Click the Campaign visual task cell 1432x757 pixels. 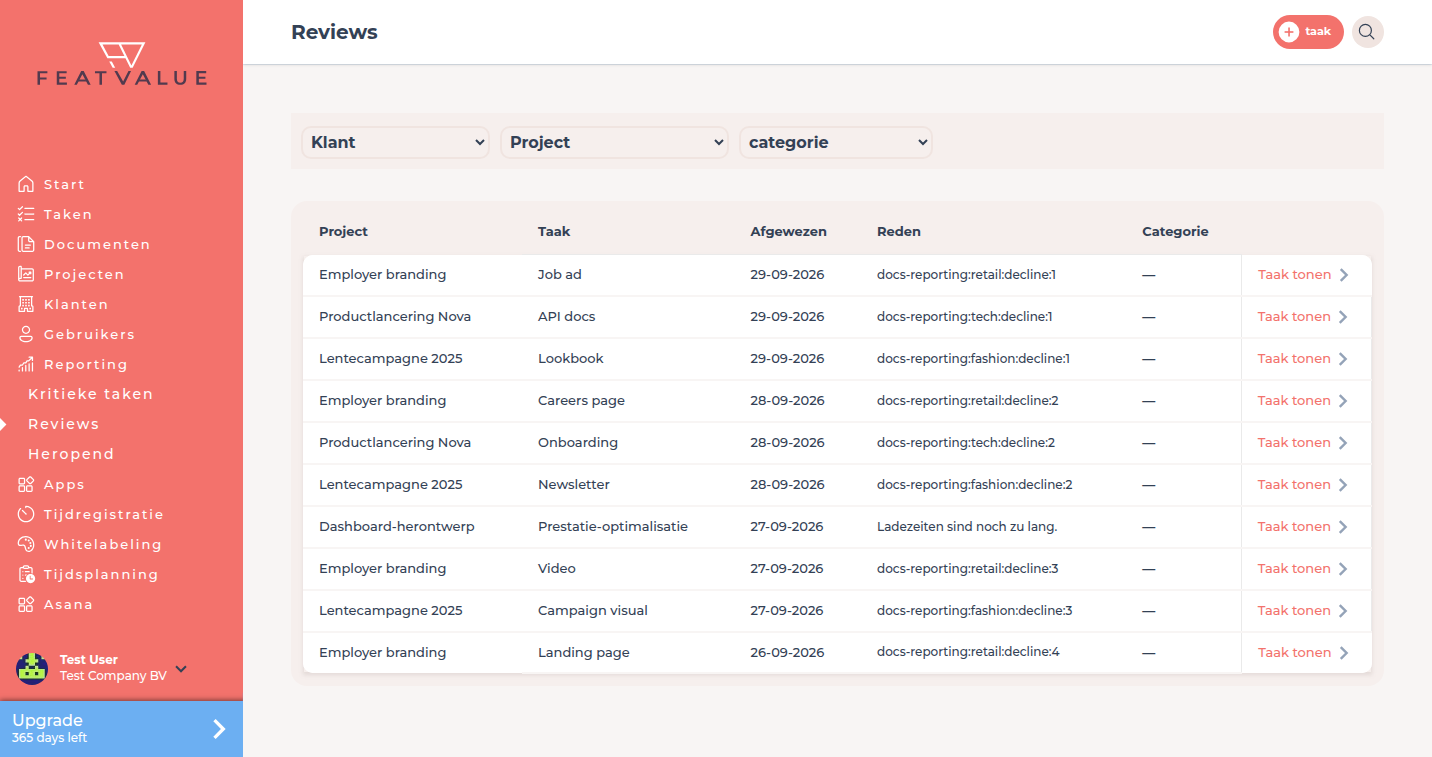tap(593, 611)
